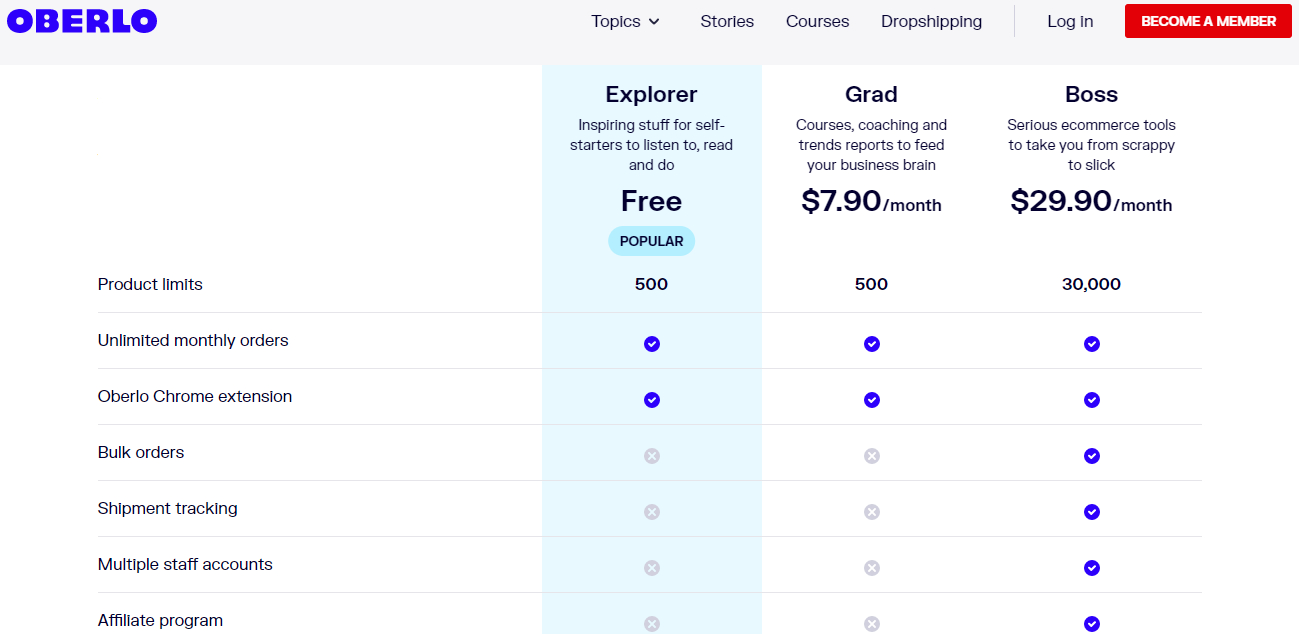The height and width of the screenshot is (634, 1299).
Task: Click the Grad X icon for Multiple staff accounts
Action: [871, 567]
